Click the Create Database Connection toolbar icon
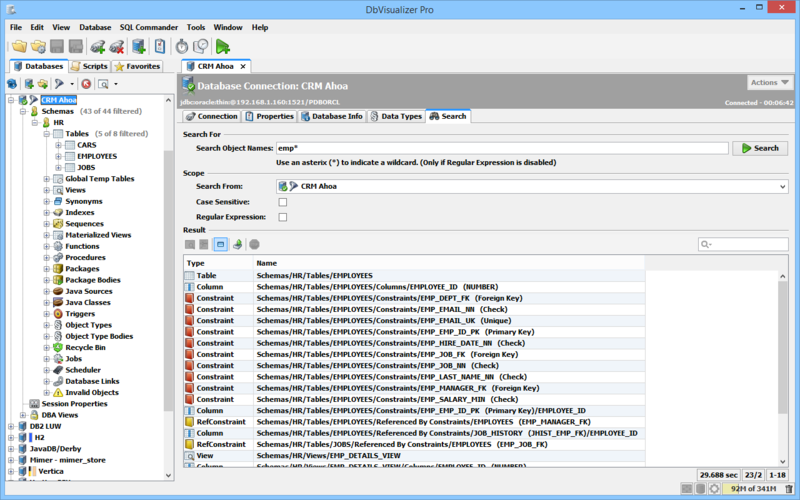Screen dimensions: 800x500 pyautogui.click(x=139, y=47)
